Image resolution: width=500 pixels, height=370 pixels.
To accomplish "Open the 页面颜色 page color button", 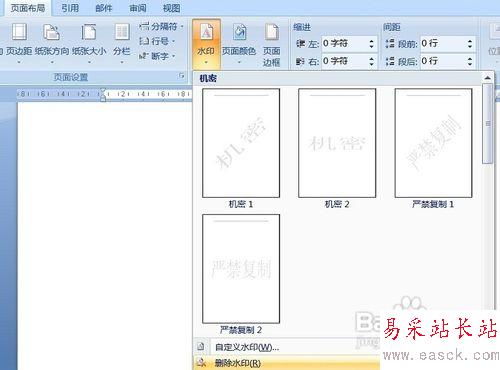I will 239,42.
